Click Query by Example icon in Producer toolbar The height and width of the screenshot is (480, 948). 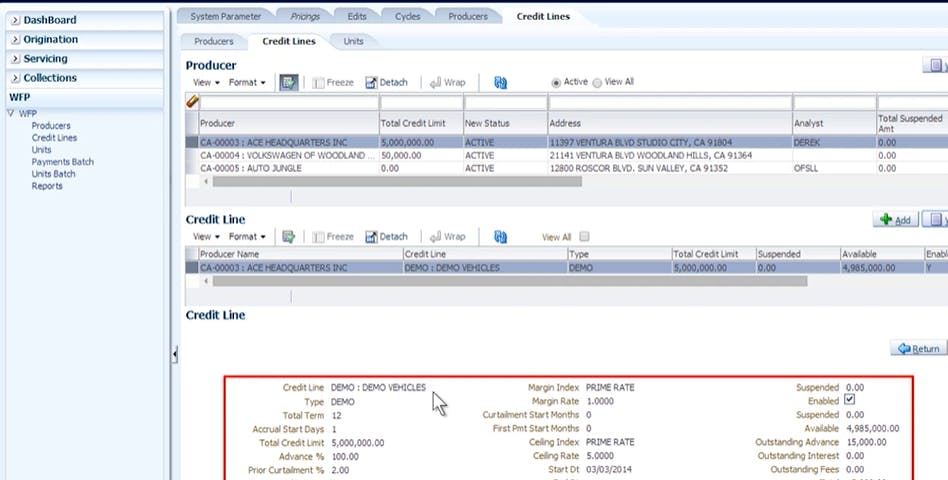(x=288, y=82)
